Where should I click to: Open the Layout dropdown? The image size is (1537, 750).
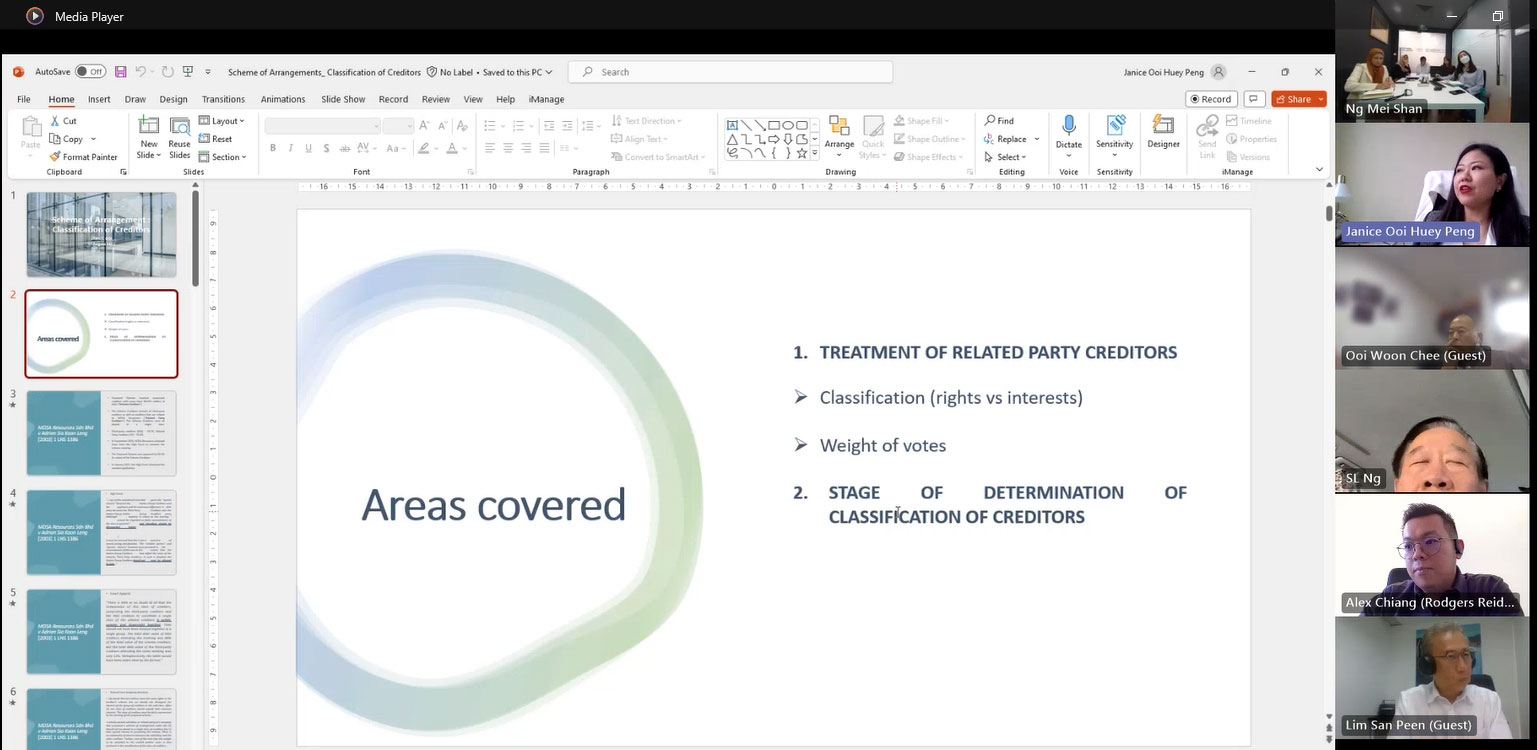pyautogui.click(x=222, y=121)
